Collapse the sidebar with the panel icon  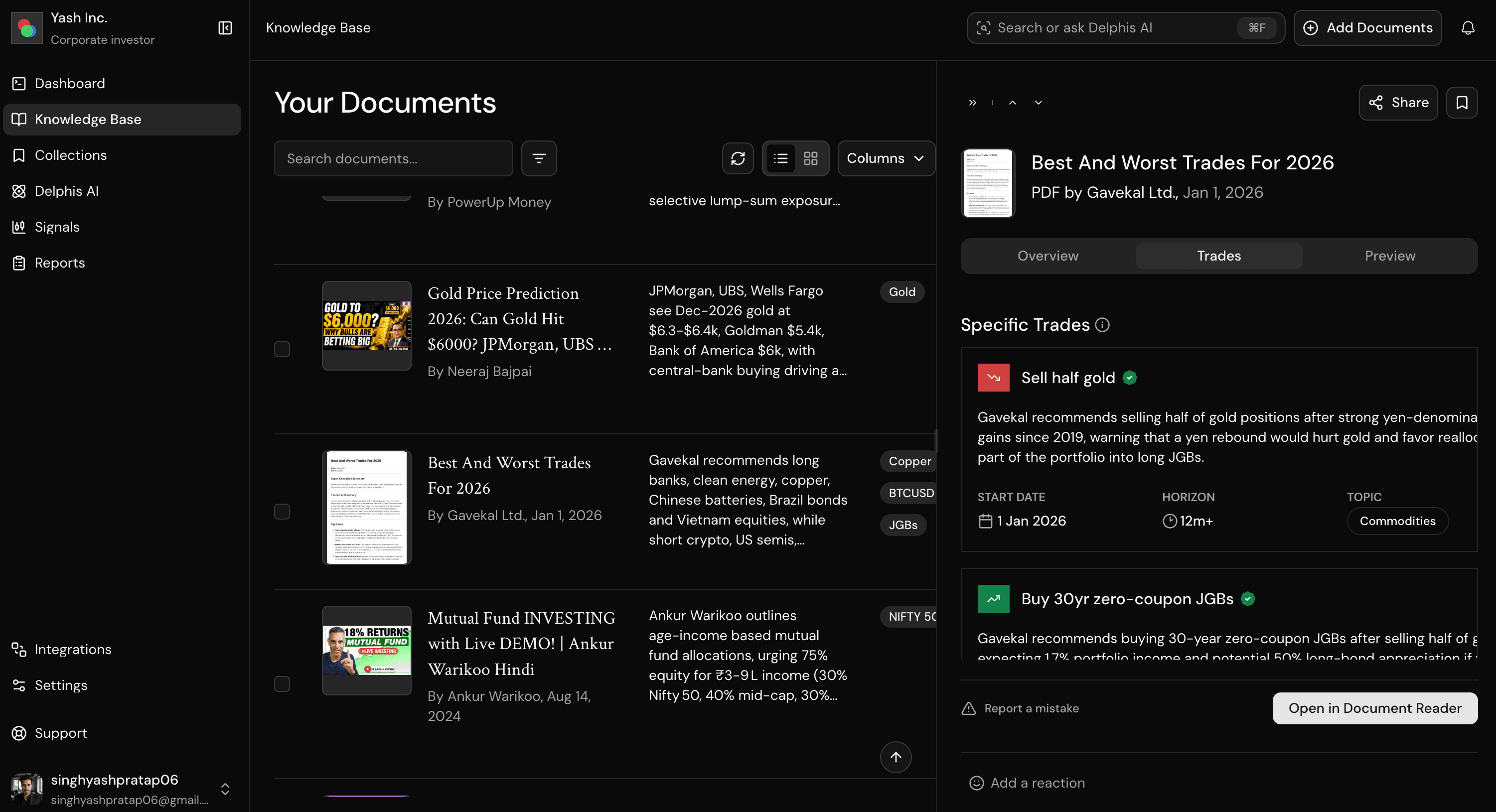(225, 28)
